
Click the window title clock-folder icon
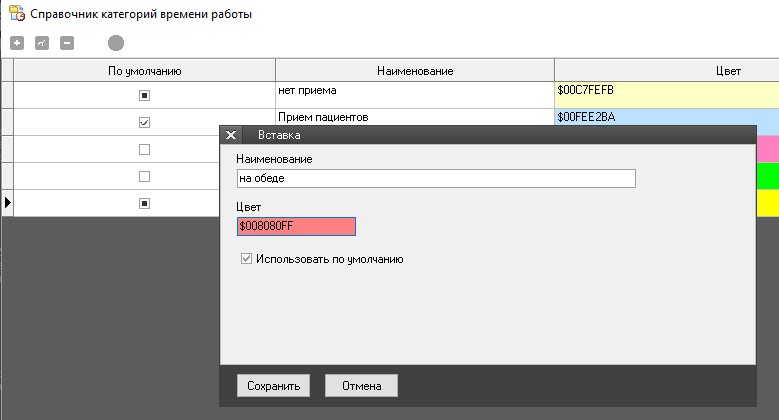tap(16, 15)
